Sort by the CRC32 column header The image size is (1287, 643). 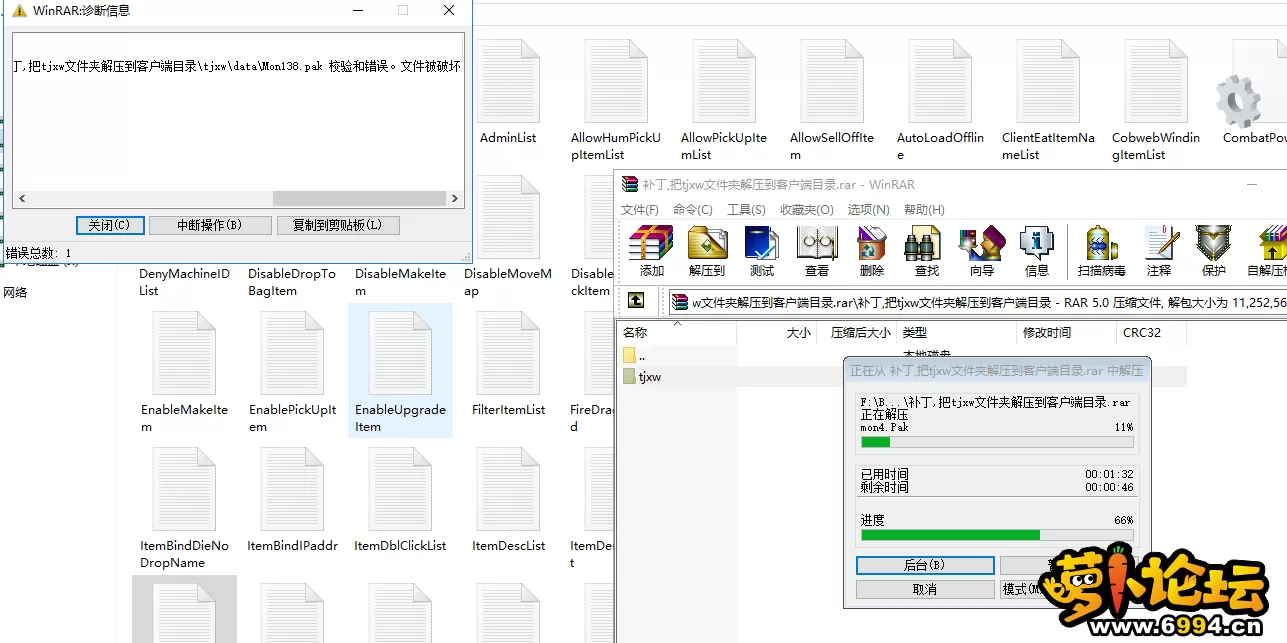click(1152, 332)
